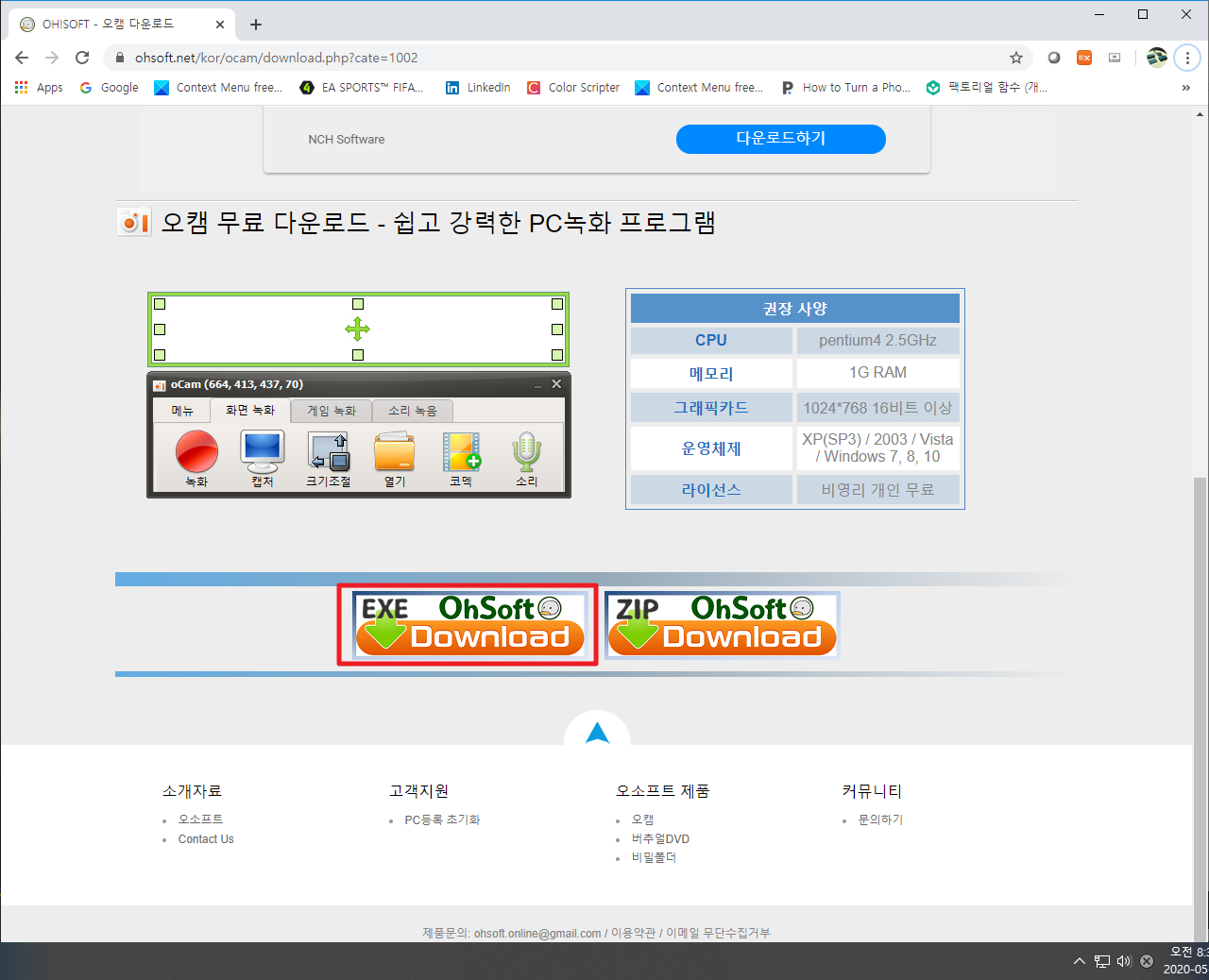Bookmark this page with star icon
This screenshot has width=1209, height=980.
[x=1016, y=58]
